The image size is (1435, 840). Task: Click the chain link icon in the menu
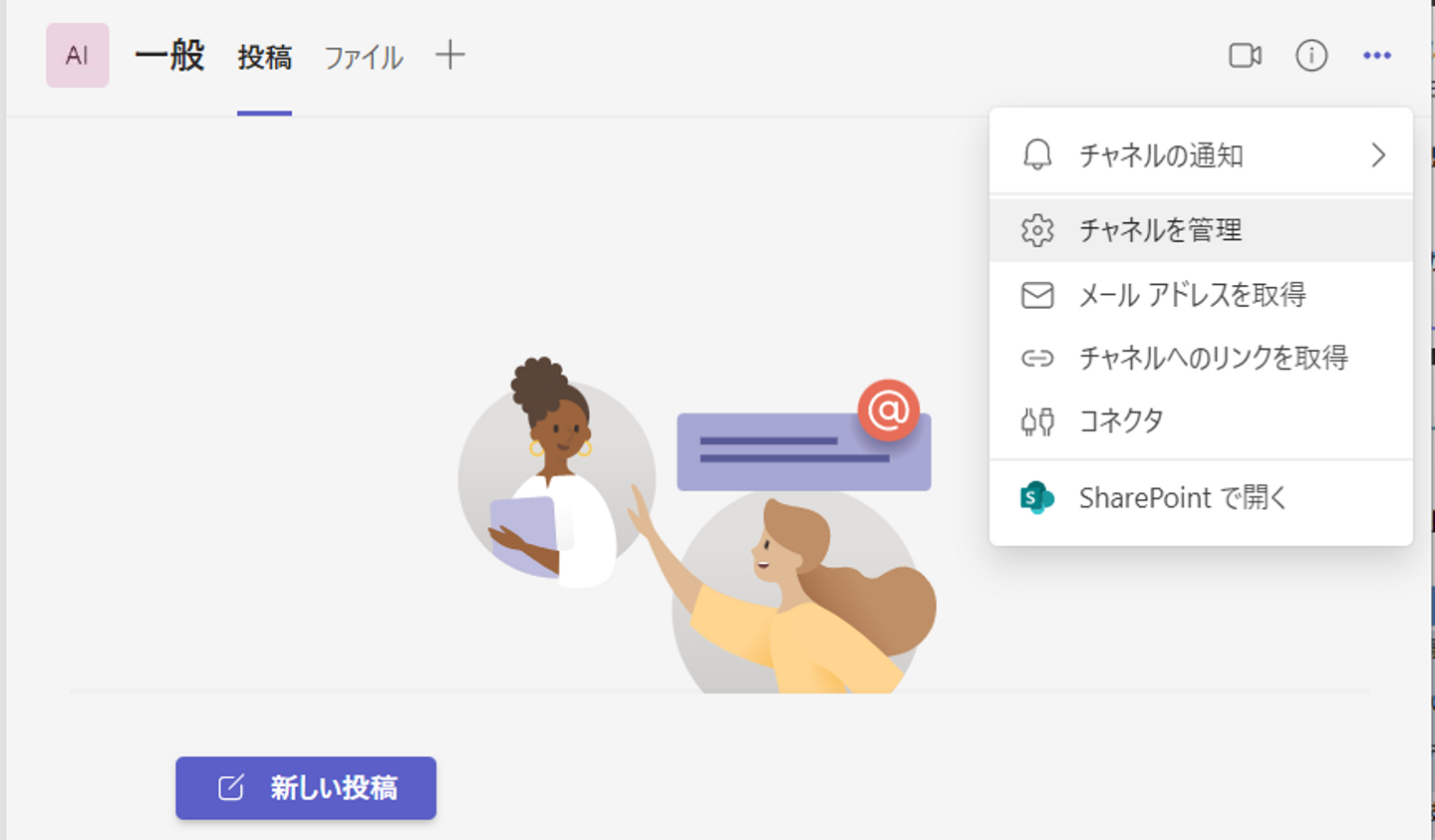(1037, 358)
